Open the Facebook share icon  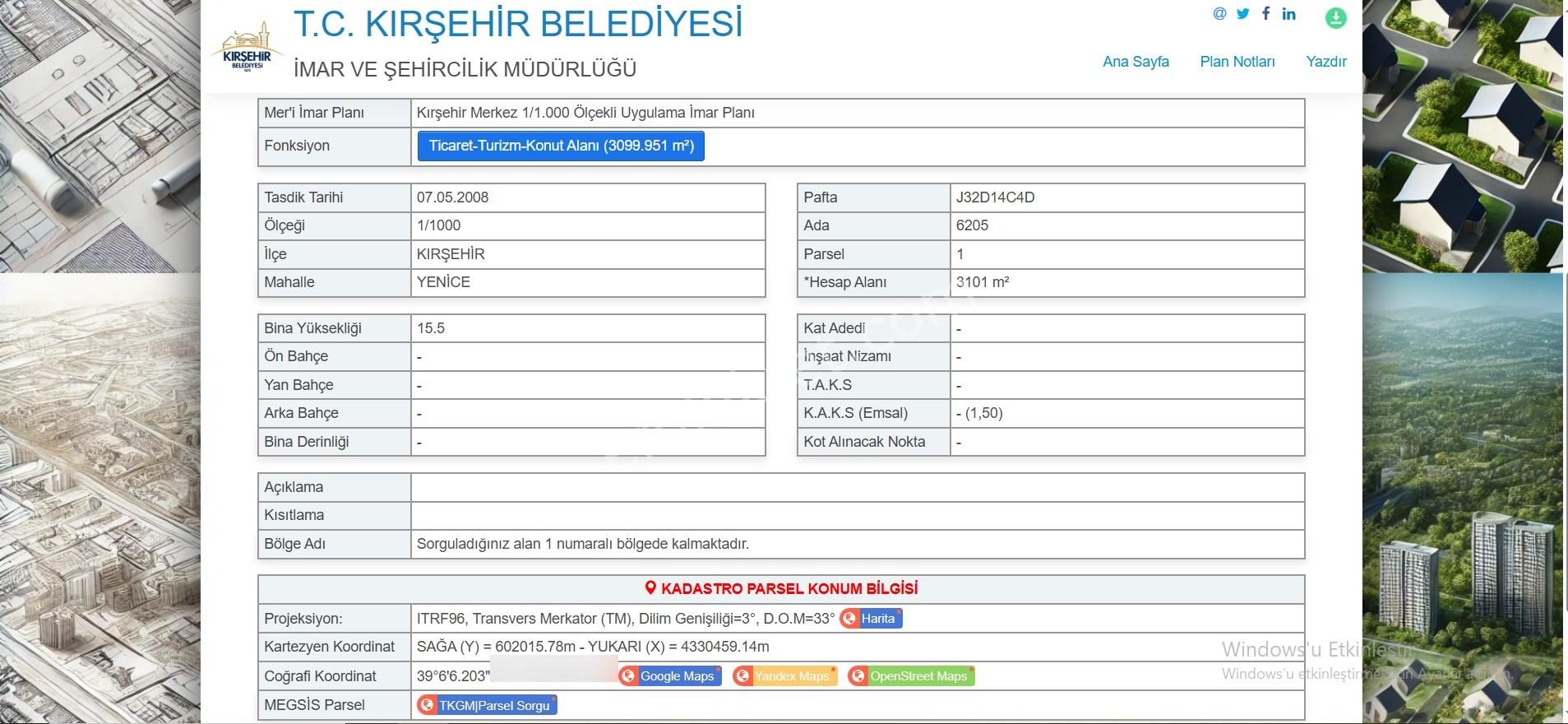tap(1266, 13)
